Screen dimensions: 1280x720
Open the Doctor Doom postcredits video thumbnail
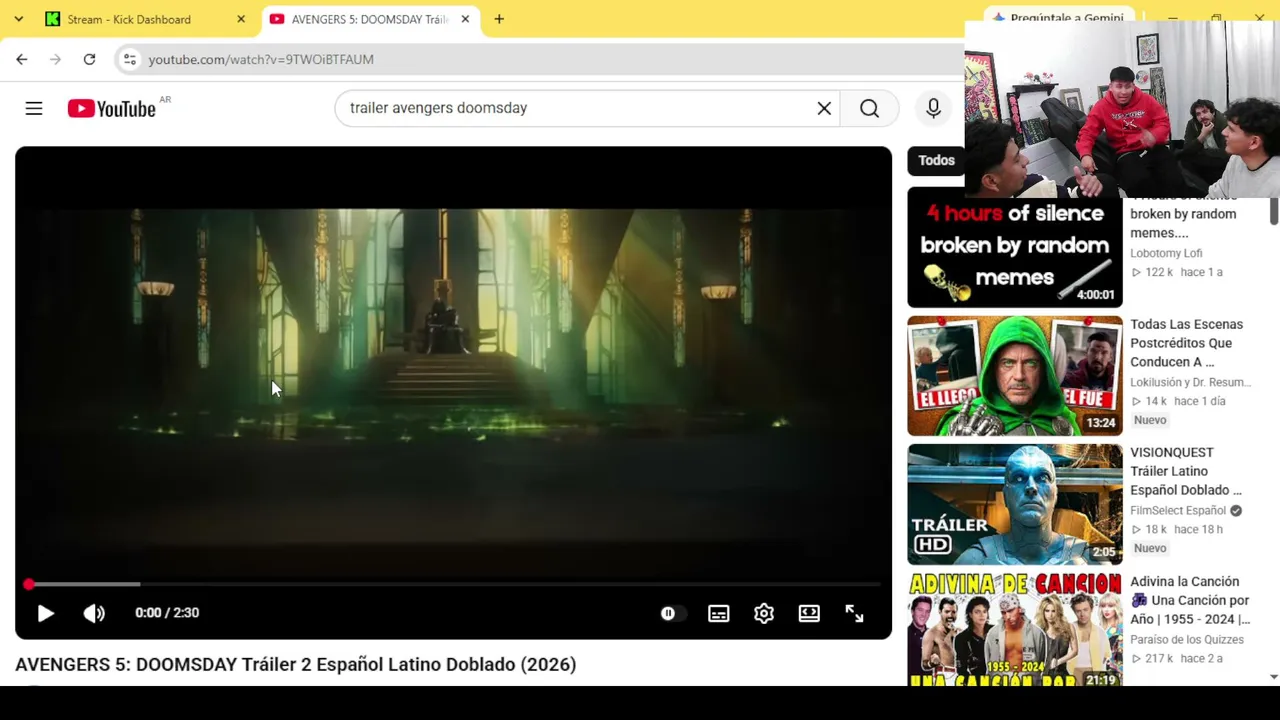(1015, 376)
